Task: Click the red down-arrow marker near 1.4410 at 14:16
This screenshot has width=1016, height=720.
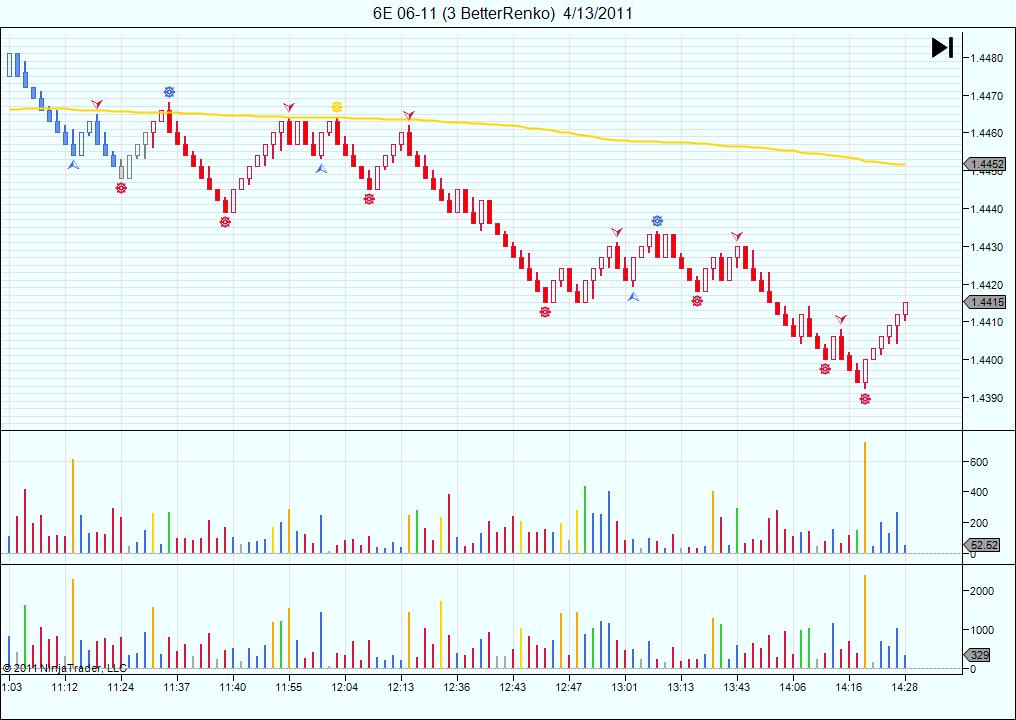Action: click(x=840, y=319)
